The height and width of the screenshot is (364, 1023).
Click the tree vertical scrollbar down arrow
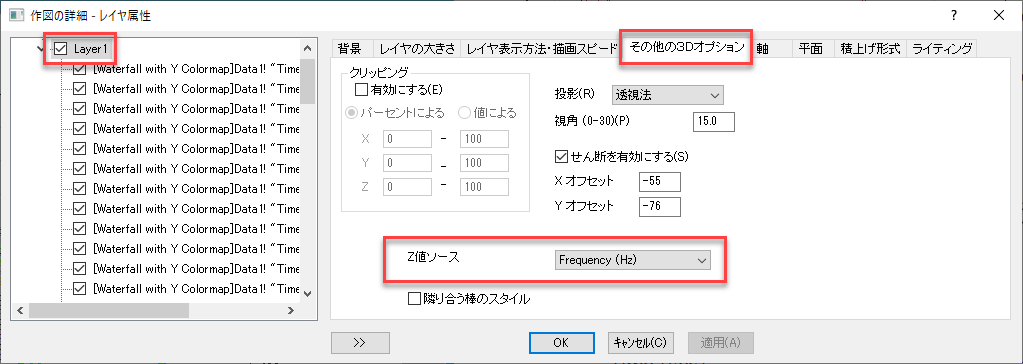308,294
